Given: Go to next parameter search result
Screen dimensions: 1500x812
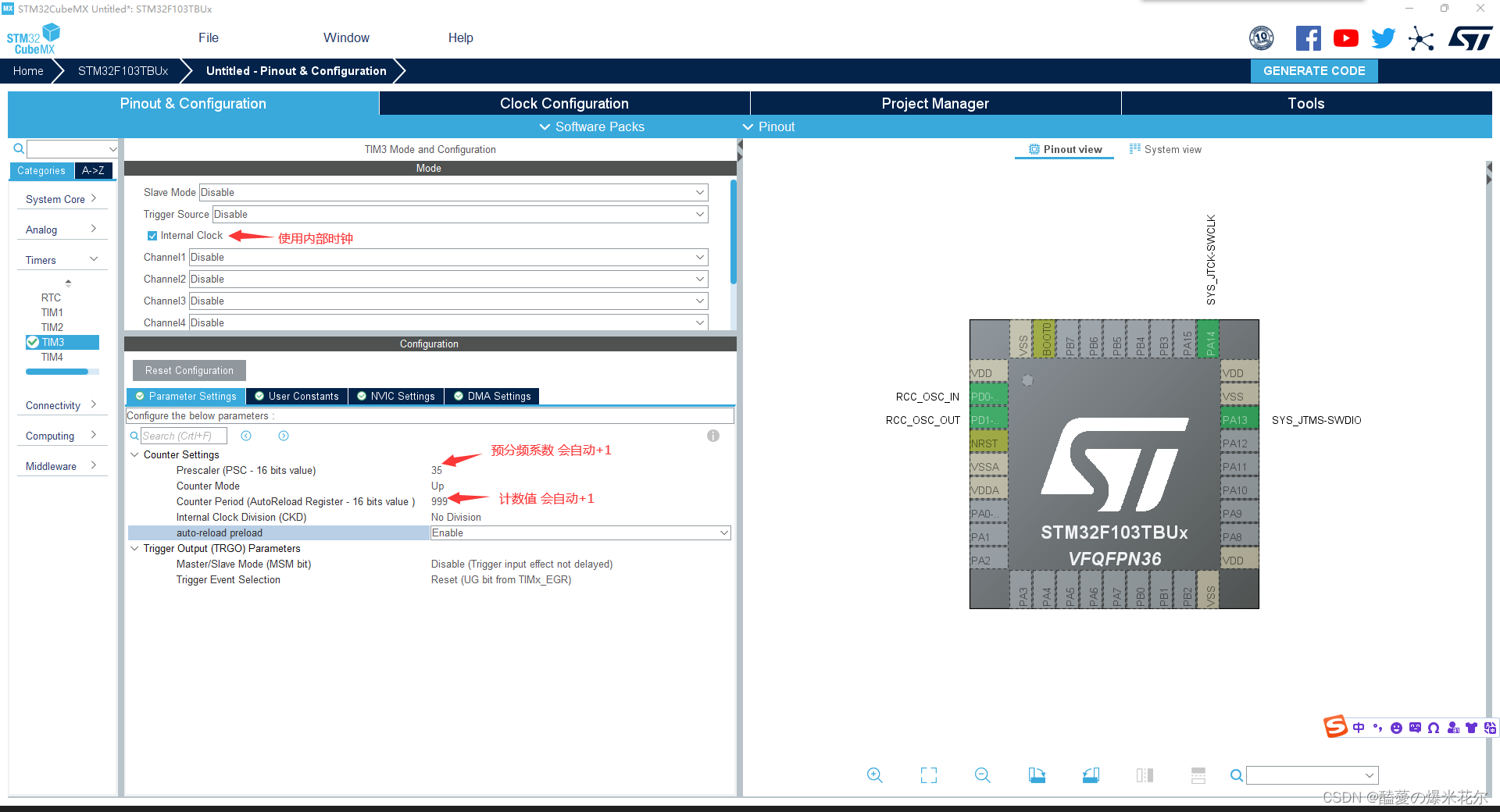Looking at the screenshot, I should point(284,436).
